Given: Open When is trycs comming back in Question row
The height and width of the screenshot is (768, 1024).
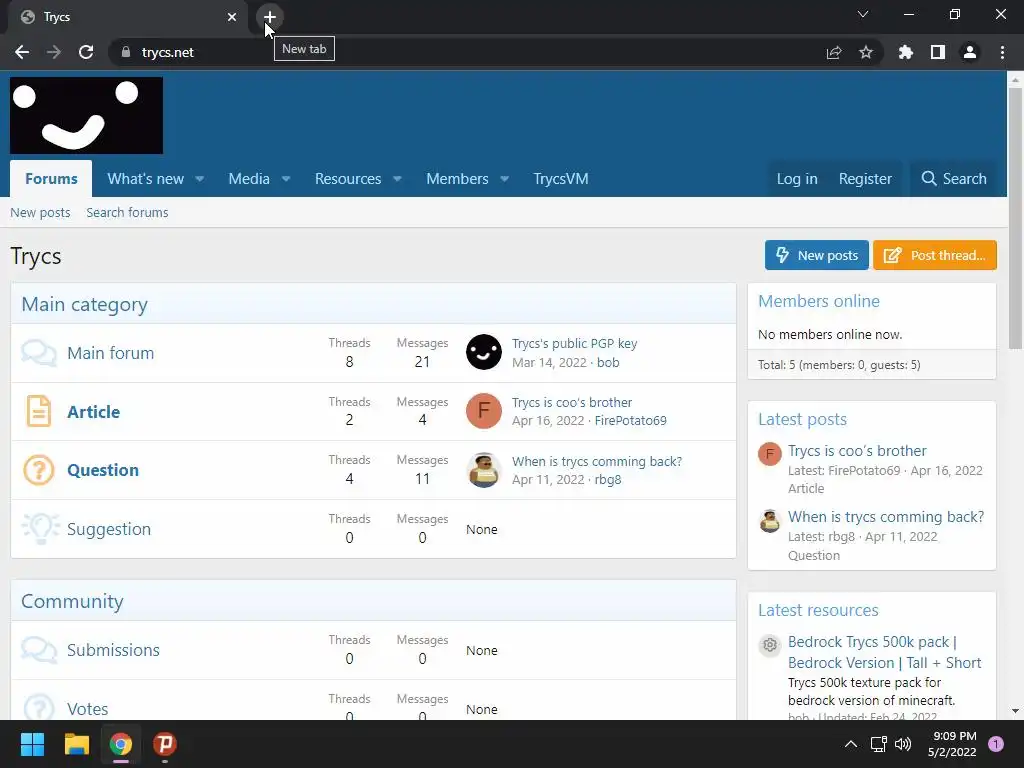Looking at the screenshot, I should (597, 461).
